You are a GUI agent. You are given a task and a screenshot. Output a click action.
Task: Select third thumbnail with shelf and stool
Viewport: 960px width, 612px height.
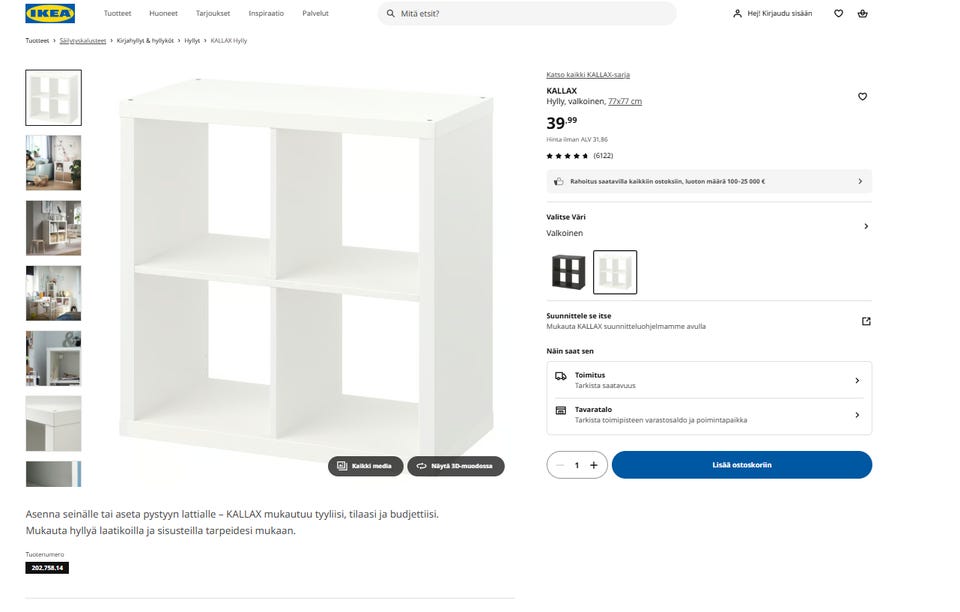pos(53,228)
